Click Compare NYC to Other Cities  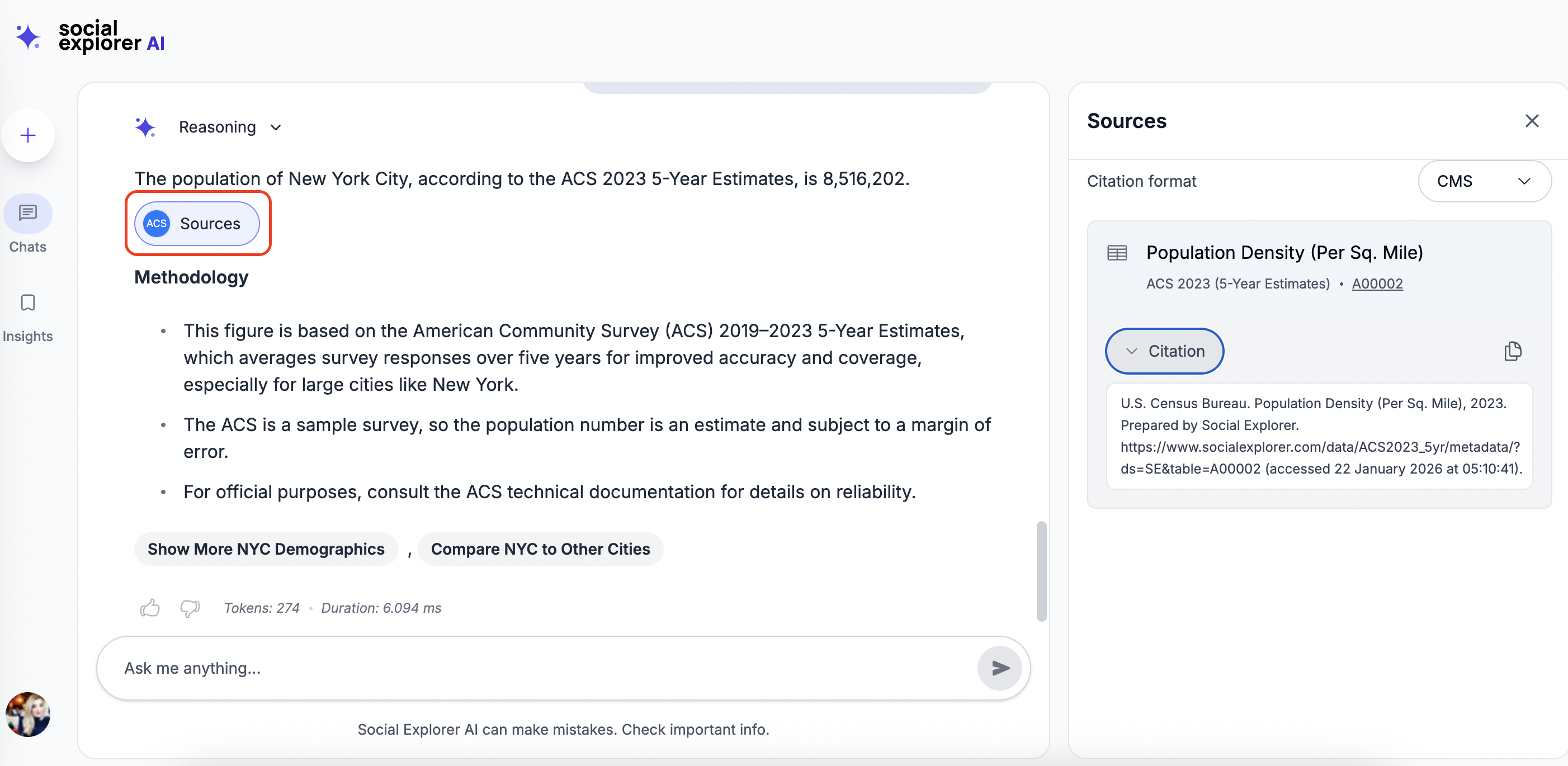pos(540,549)
